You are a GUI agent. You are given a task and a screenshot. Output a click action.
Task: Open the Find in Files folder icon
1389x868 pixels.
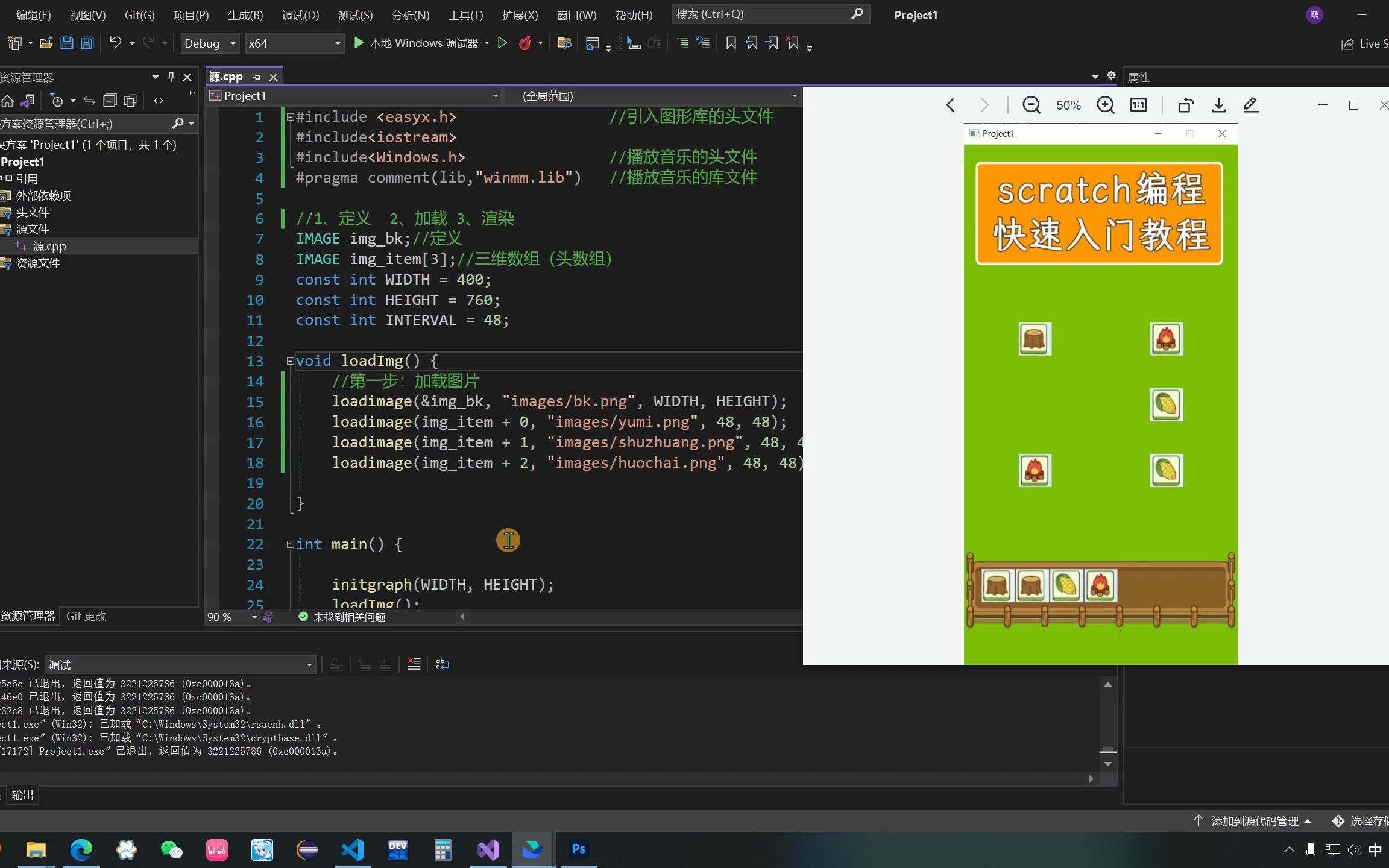(564, 43)
